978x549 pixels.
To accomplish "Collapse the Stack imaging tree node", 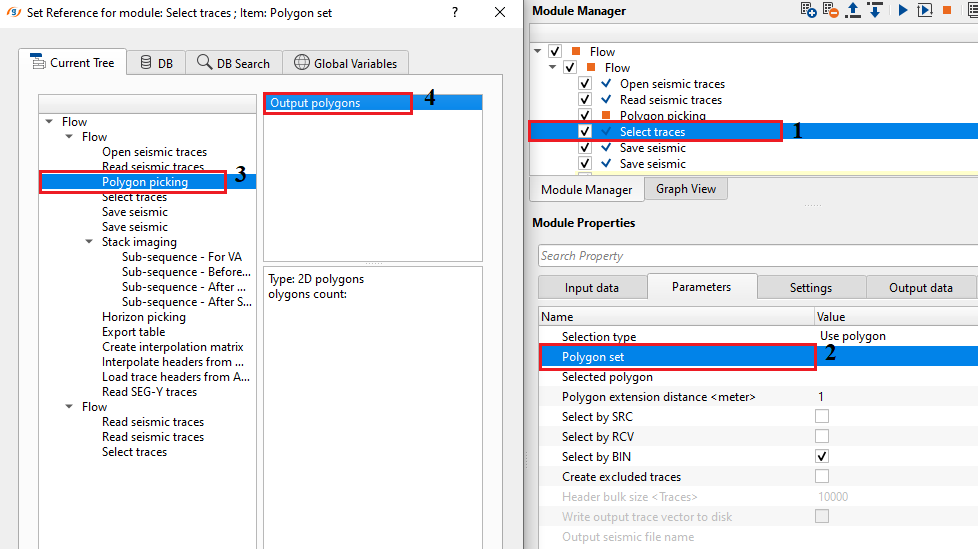I will point(90,242).
